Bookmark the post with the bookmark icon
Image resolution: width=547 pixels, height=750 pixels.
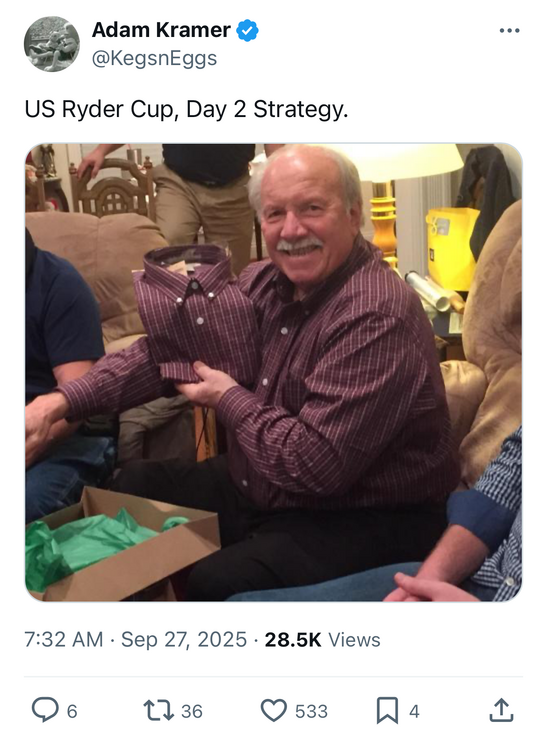387,710
